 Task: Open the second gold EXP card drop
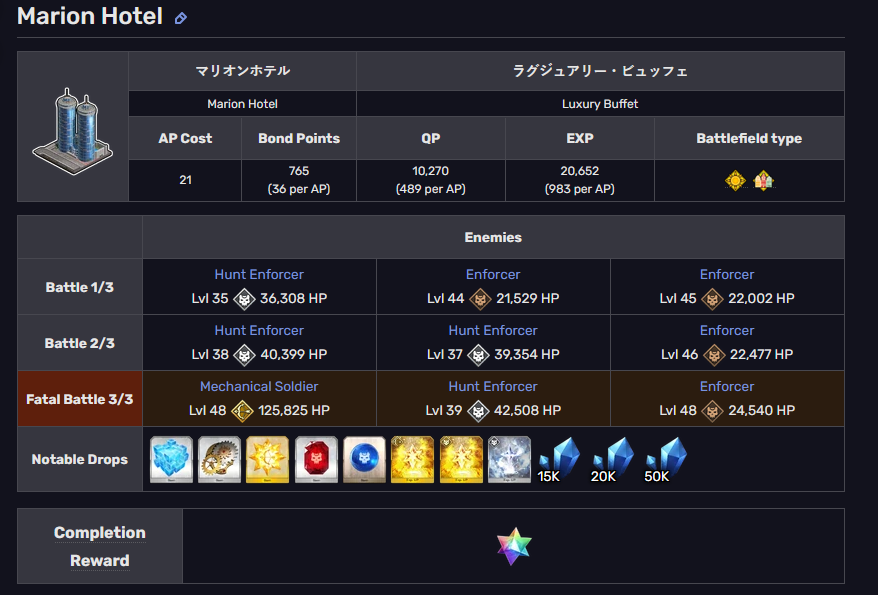(461, 460)
